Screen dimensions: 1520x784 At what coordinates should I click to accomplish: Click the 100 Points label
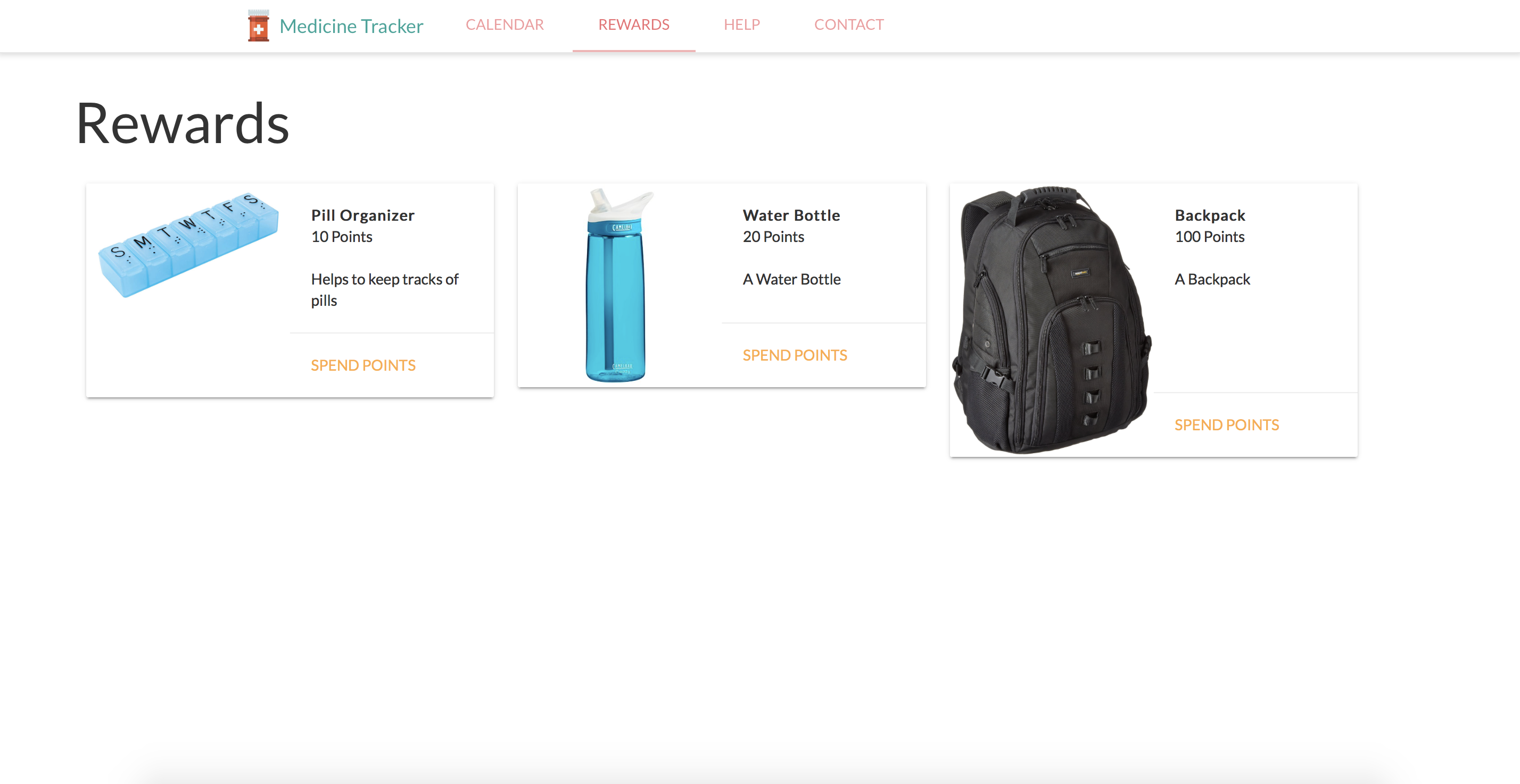[1210, 237]
